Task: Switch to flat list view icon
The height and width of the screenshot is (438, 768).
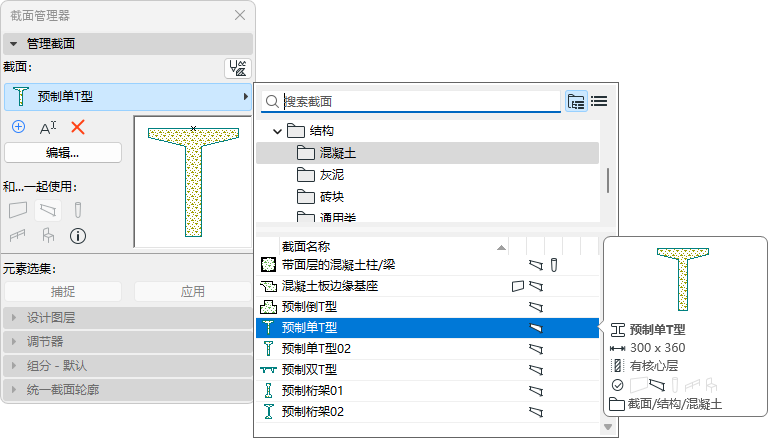Action: click(599, 101)
